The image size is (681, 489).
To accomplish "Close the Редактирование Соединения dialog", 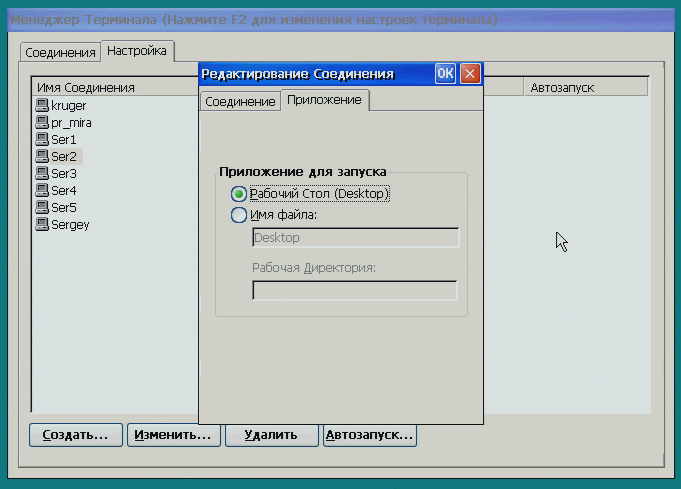I will [x=470, y=73].
